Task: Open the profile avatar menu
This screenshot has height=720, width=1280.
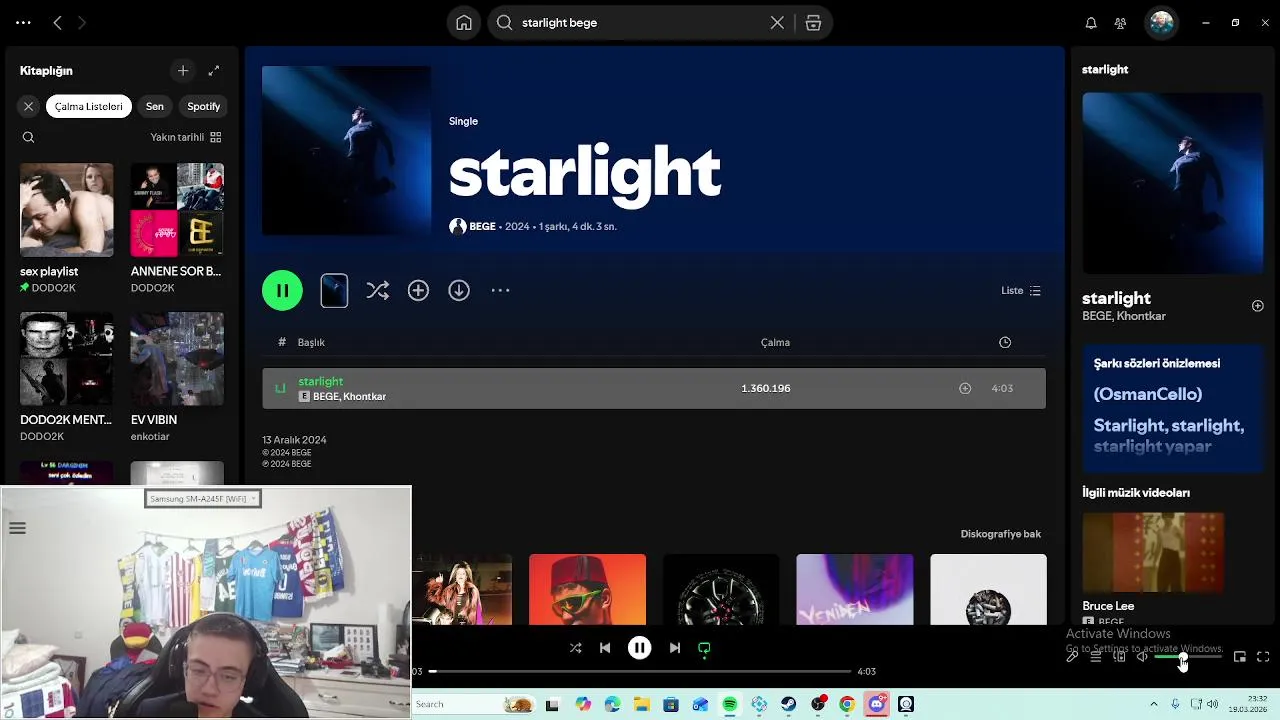Action: click(1161, 23)
